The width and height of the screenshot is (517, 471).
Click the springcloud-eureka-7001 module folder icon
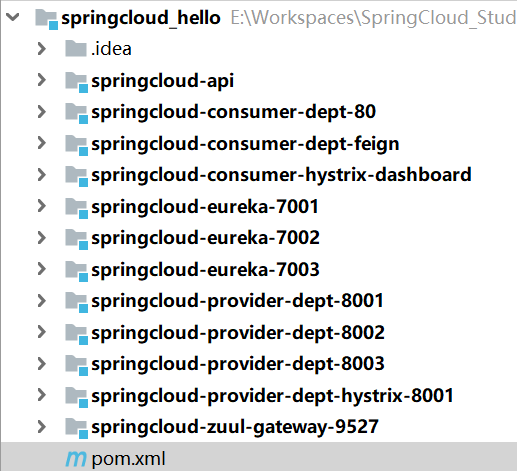[x=77, y=208]
